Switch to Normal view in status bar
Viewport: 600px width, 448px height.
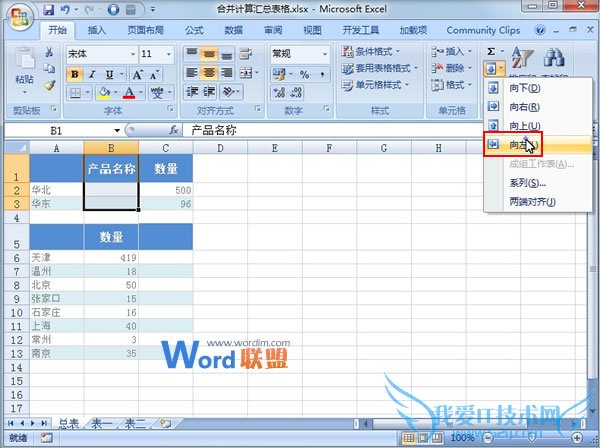[409, 438]
